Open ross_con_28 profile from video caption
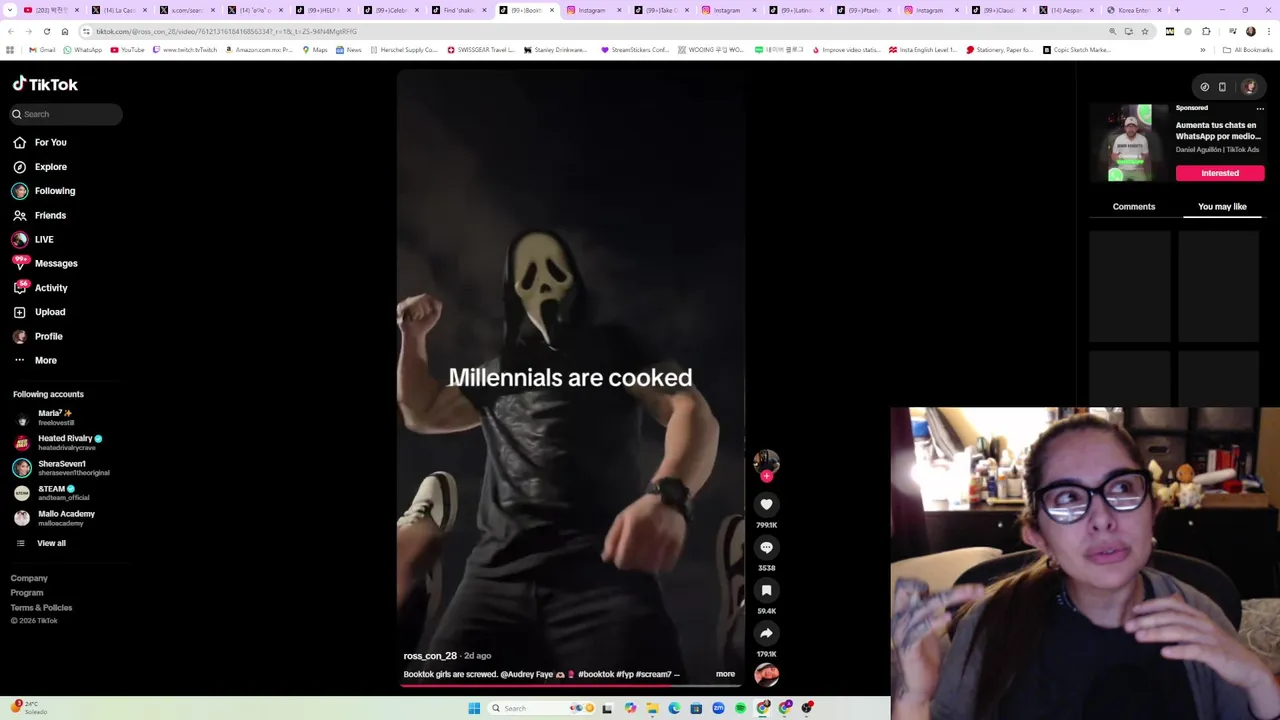This screenshot has height=720, width=1280. (430, 656)
